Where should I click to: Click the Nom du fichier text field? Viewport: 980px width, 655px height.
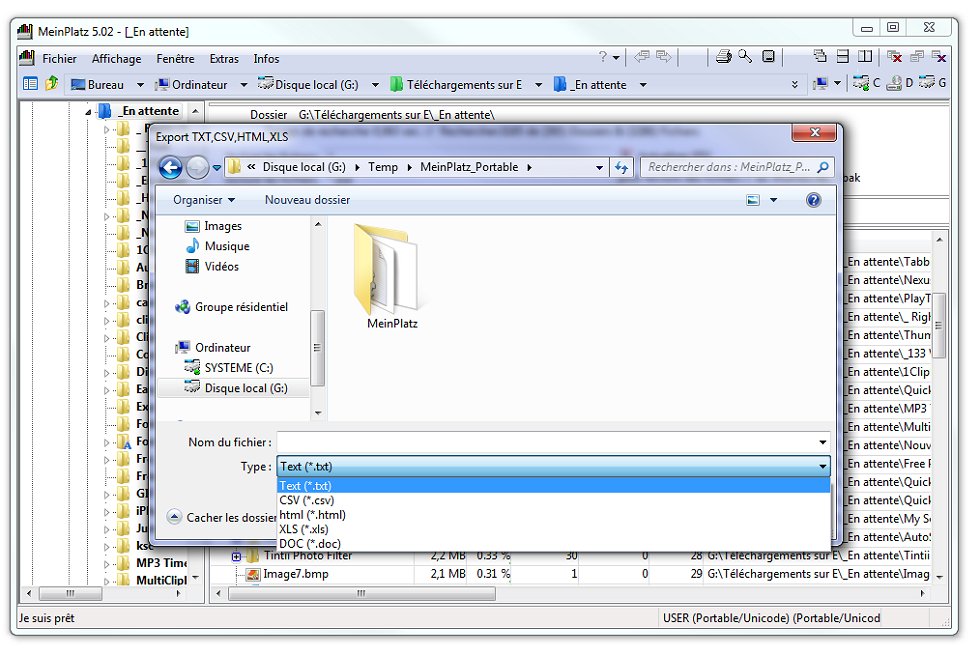click(546, 442)
